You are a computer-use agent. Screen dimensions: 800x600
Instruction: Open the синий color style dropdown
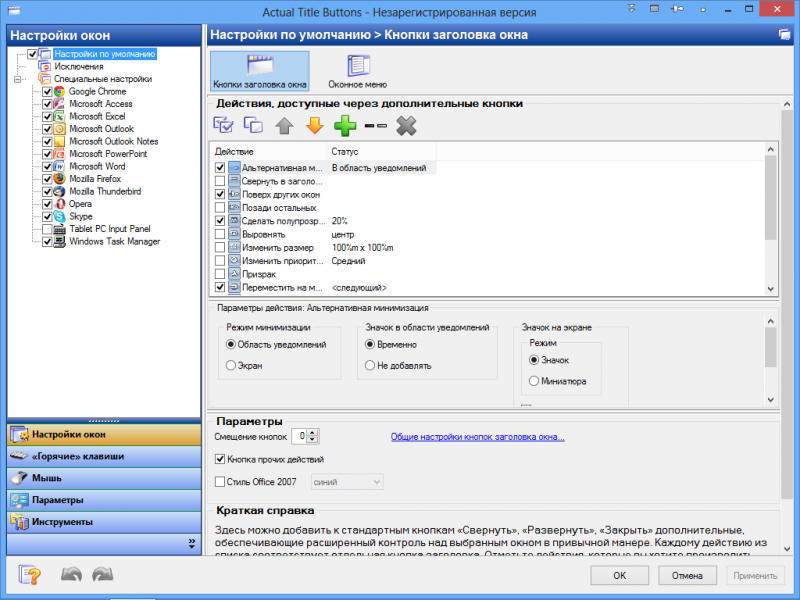pyautogui.click(x=347, y=482)
